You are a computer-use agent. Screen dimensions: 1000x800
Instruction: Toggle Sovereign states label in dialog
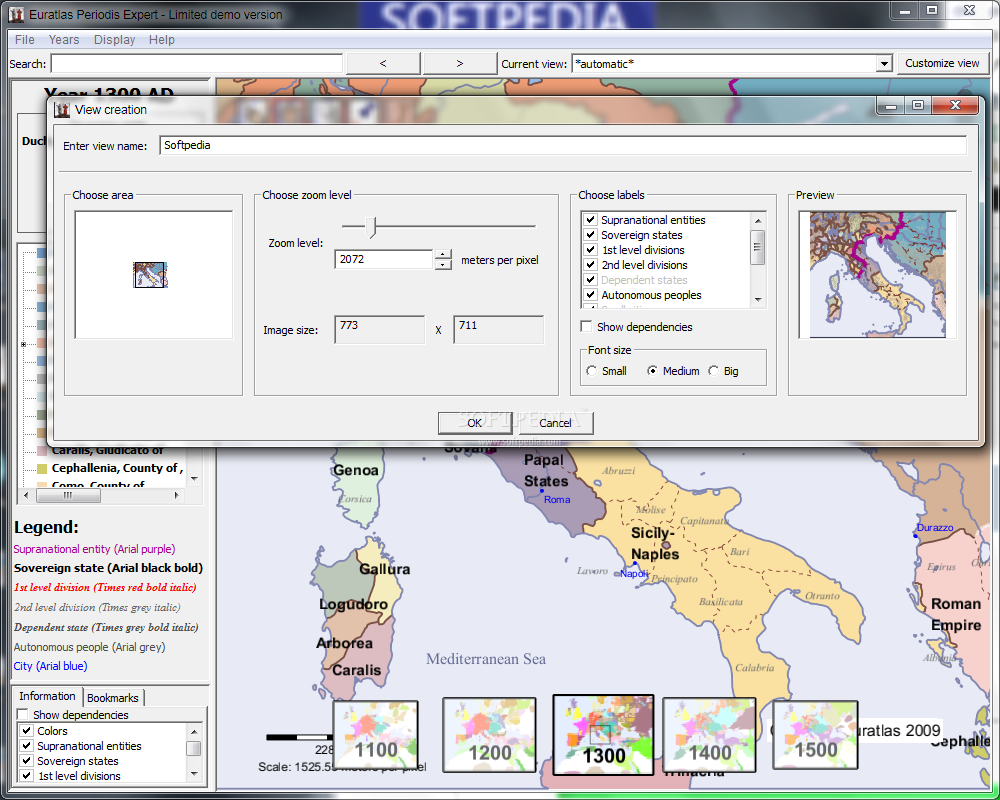pyautogui.click(x=591, y=235)
